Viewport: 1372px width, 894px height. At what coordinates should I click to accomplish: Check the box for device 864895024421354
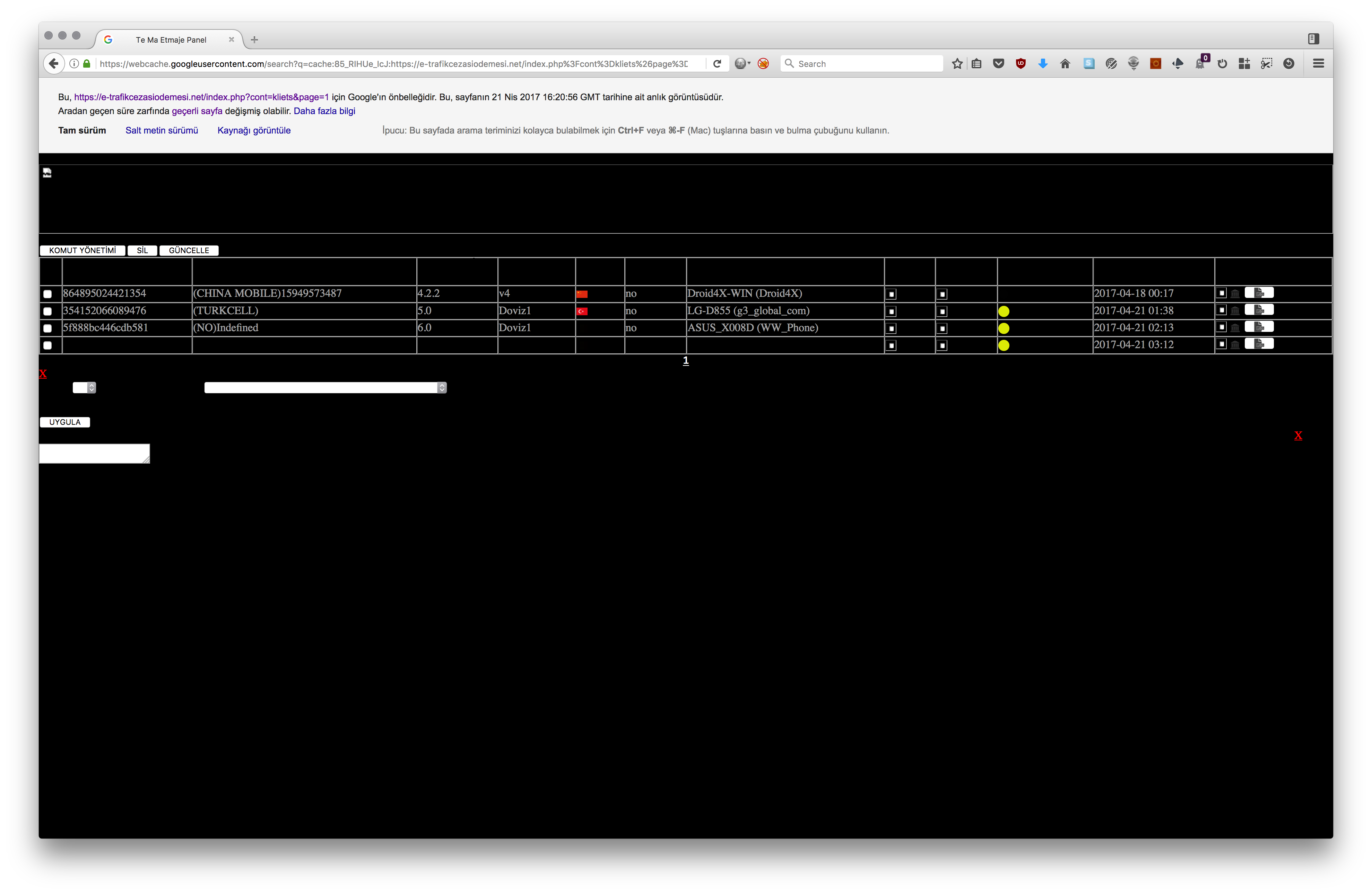pyautogui.click(x=47, y=294)
